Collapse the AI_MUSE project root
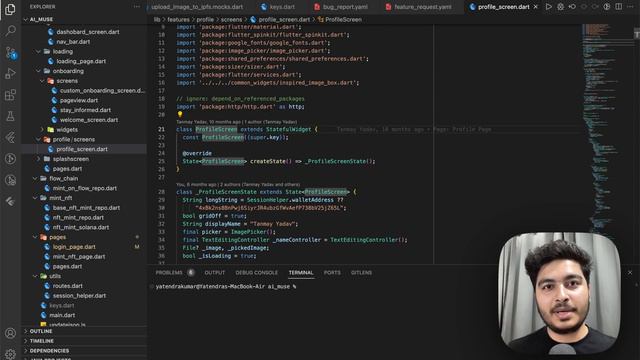640x360 pixels. click(26, 19)
